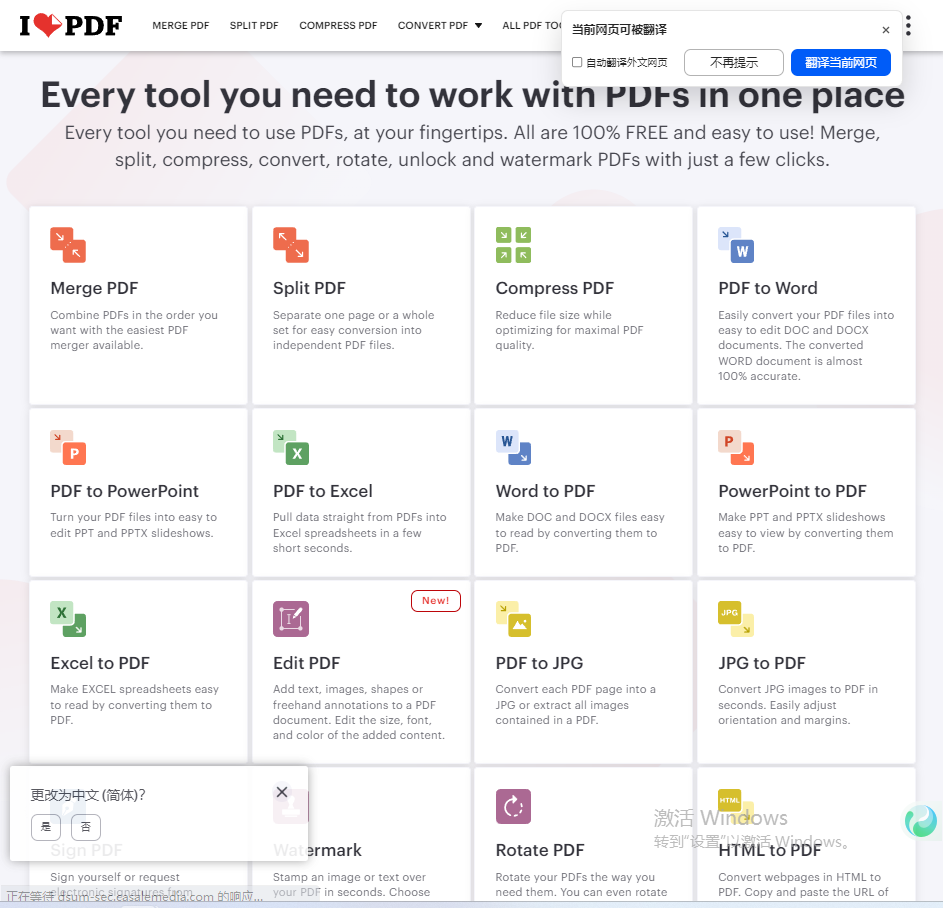Click the PowerPoint to PDF description text
The image size is (943, 908).
coord(806,532)
